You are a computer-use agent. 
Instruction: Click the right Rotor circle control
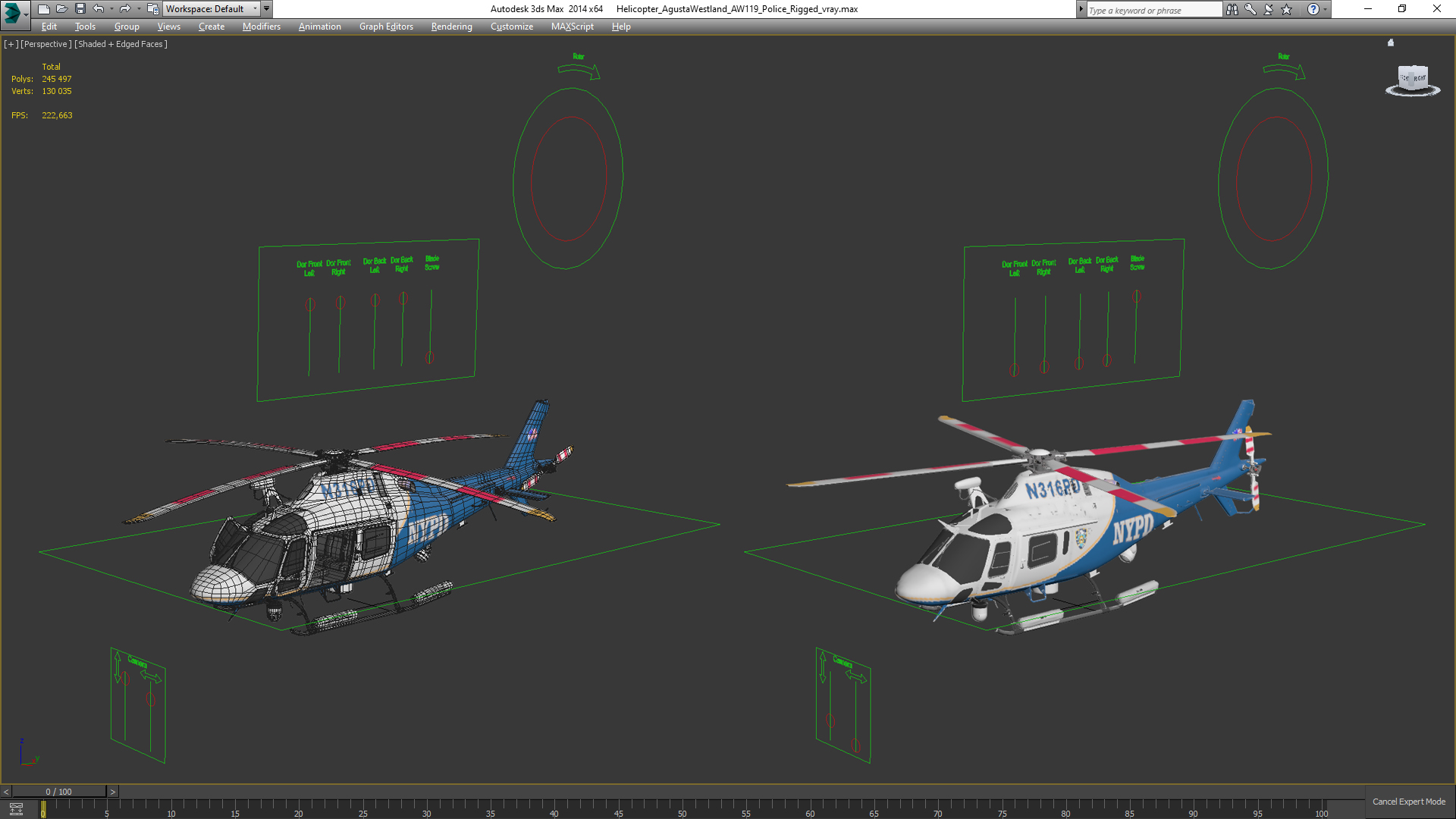pos(1273,178)
